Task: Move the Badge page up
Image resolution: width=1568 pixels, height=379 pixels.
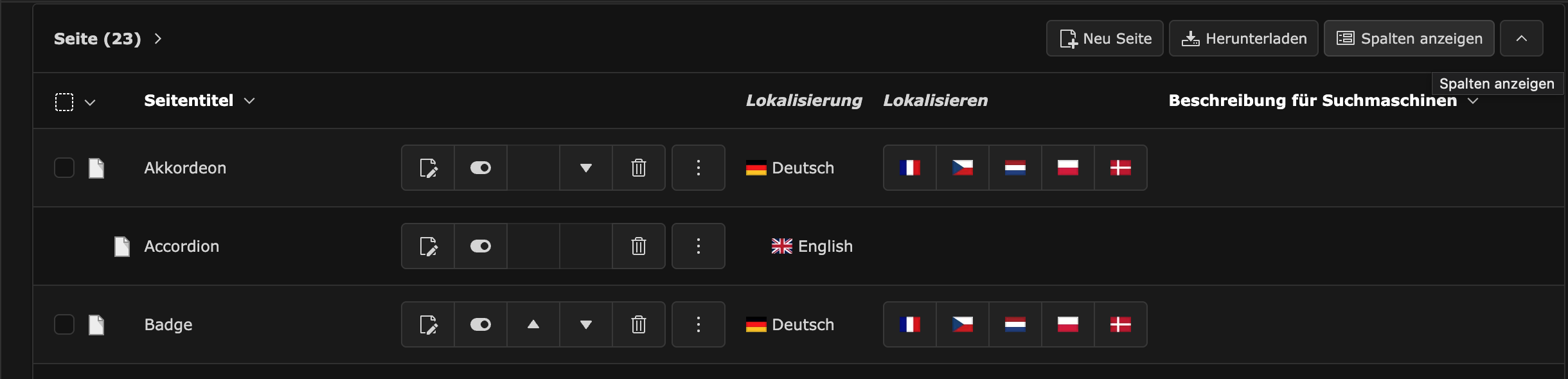Action: pyautogui.click(x=533, y=324)
